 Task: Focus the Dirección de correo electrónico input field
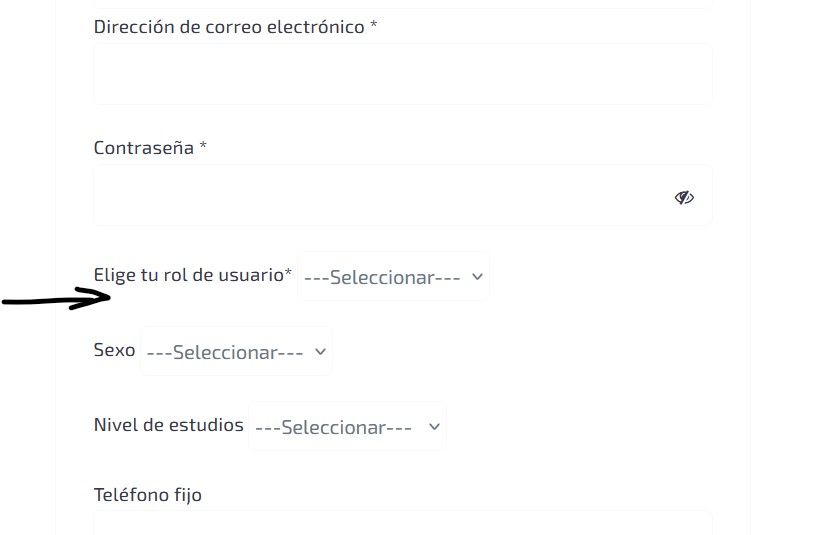click(403, 74)
